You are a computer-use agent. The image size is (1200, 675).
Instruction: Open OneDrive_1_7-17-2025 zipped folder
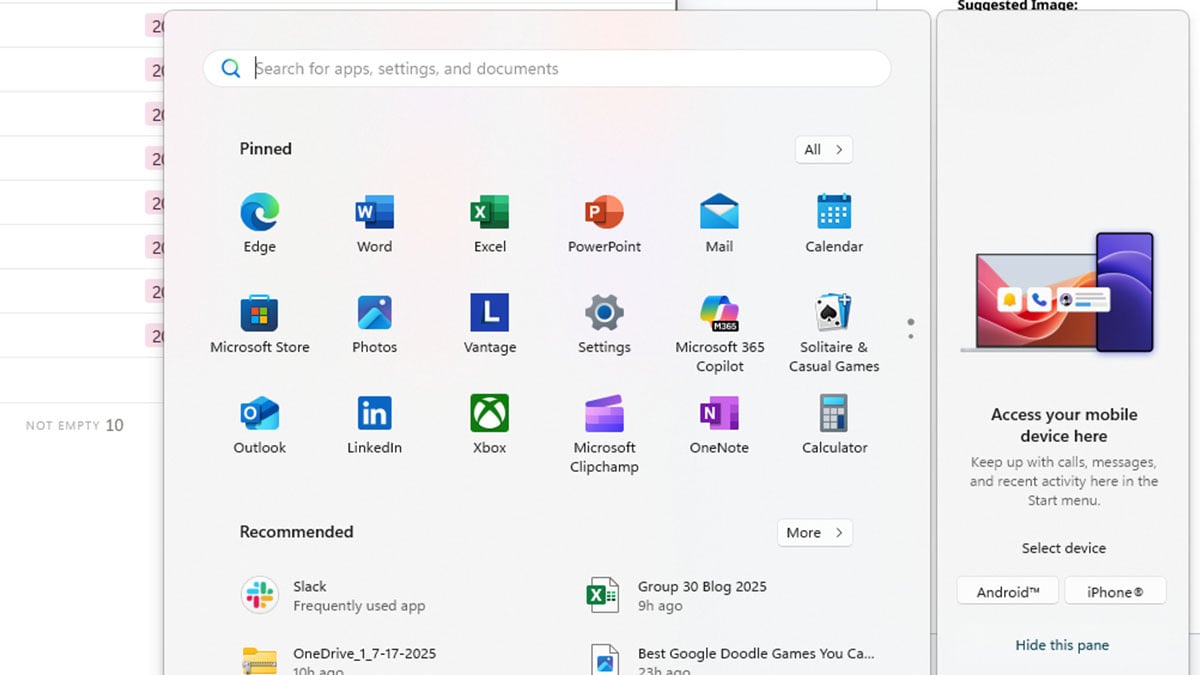pyautogui.click(x=338, y=659)
